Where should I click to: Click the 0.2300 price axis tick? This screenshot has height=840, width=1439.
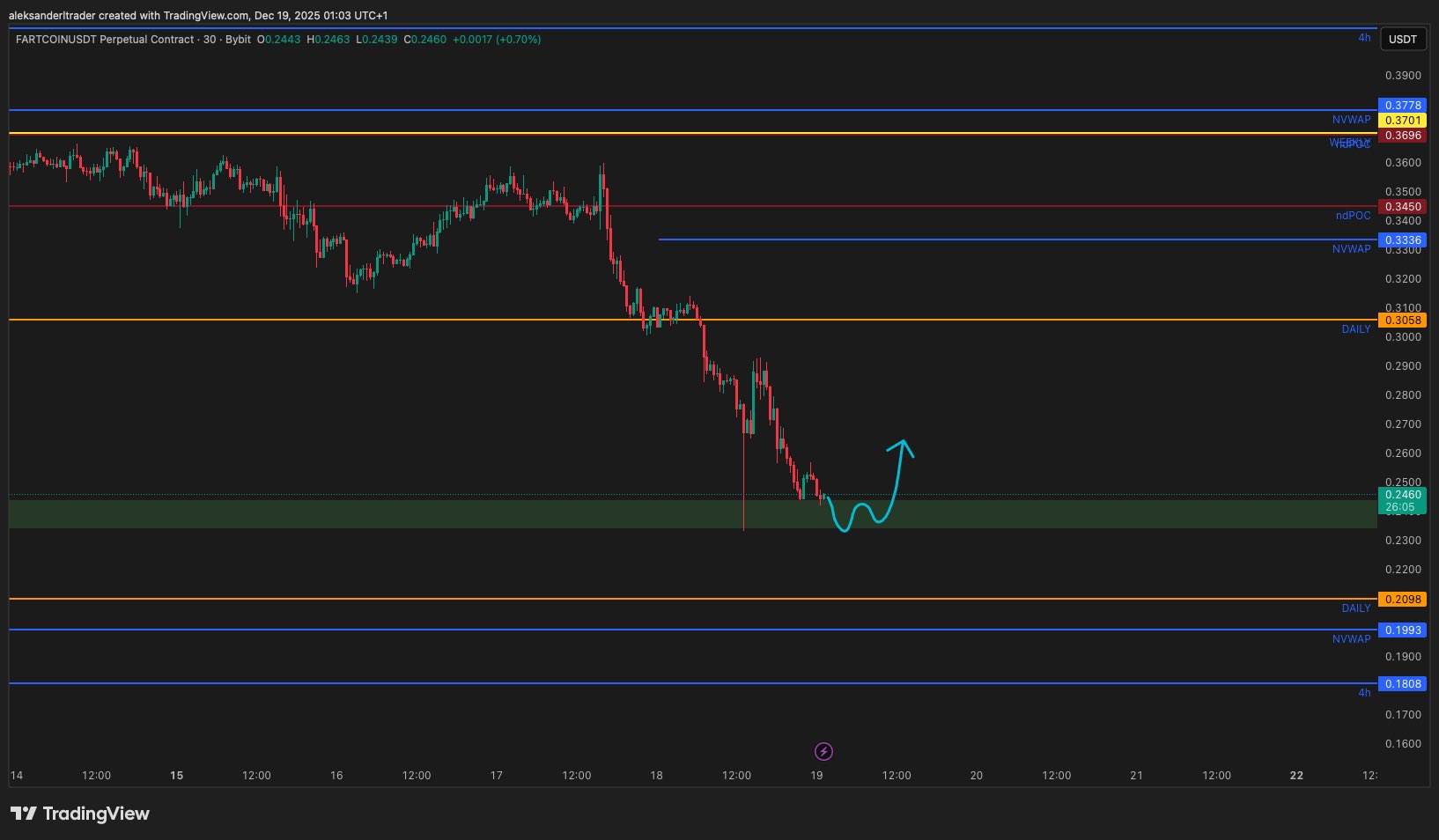pos(1403,541)
